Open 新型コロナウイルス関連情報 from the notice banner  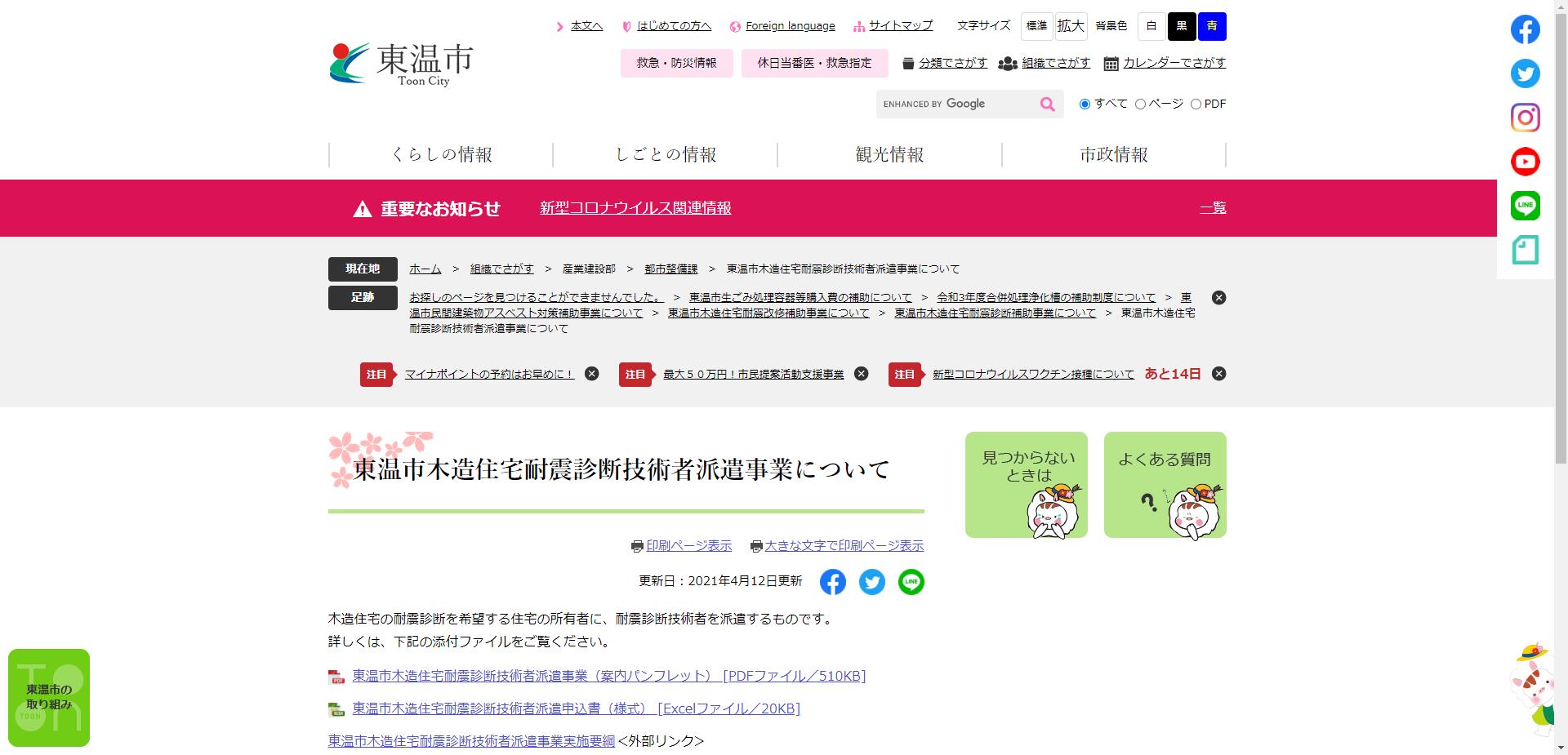[635, 208]
